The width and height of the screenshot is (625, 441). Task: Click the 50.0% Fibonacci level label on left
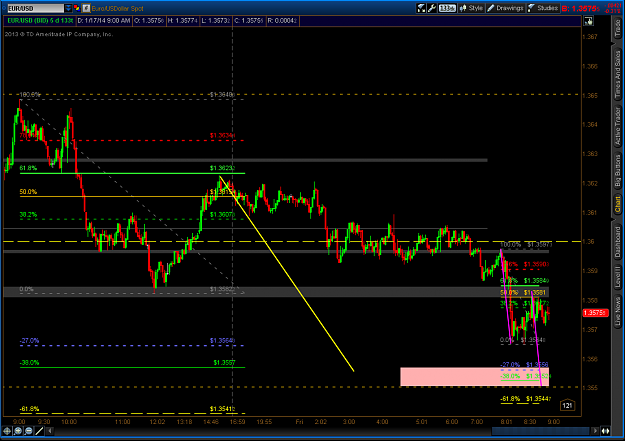tap(28, 192)
